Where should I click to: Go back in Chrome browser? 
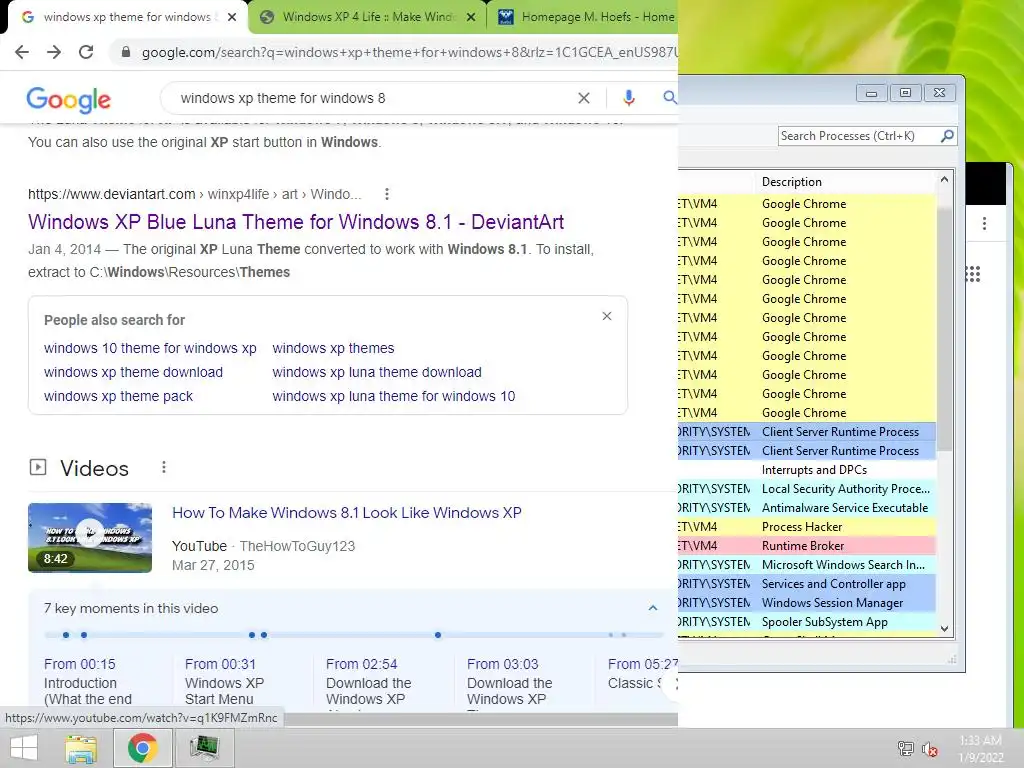22,52
